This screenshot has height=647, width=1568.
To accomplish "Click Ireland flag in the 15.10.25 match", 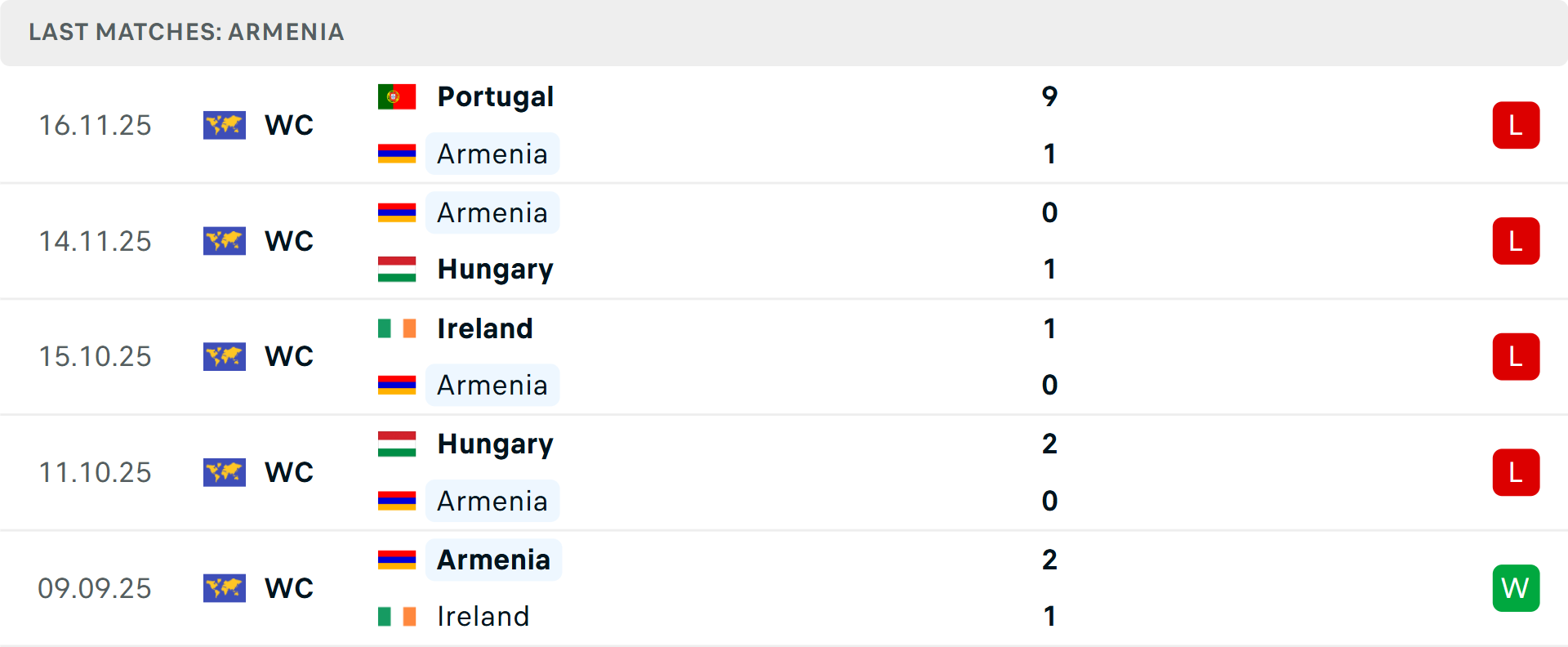I will click(x=397, y=328).
